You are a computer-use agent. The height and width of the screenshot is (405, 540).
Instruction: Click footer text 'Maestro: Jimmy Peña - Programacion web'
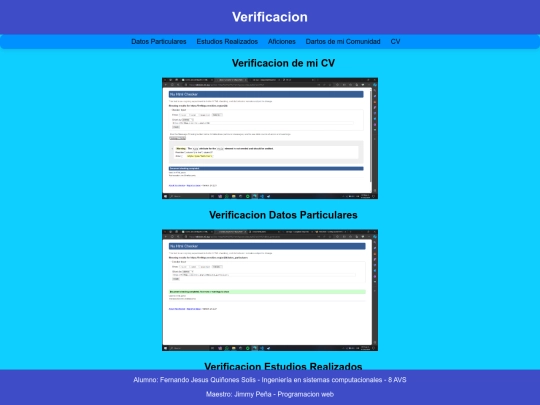[x=270, y=394]
